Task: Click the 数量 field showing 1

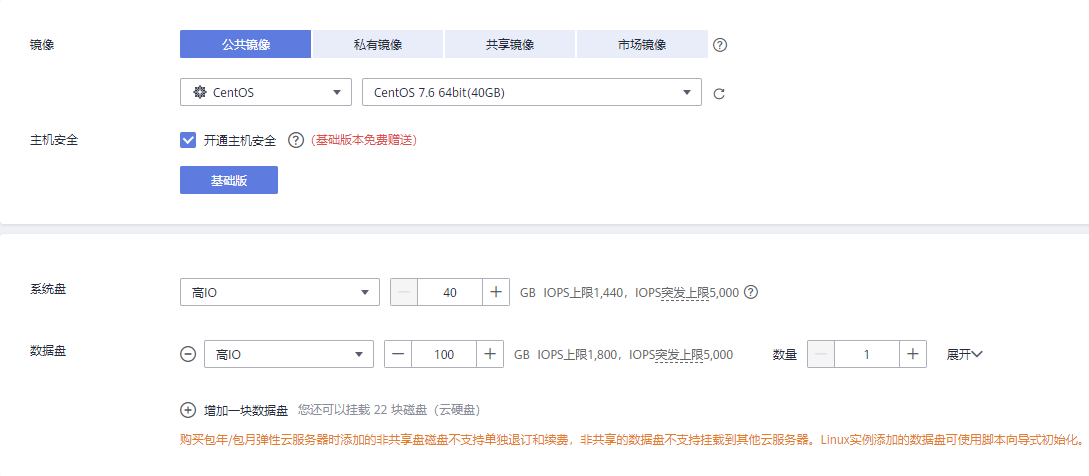Action: tap(867, 354)
